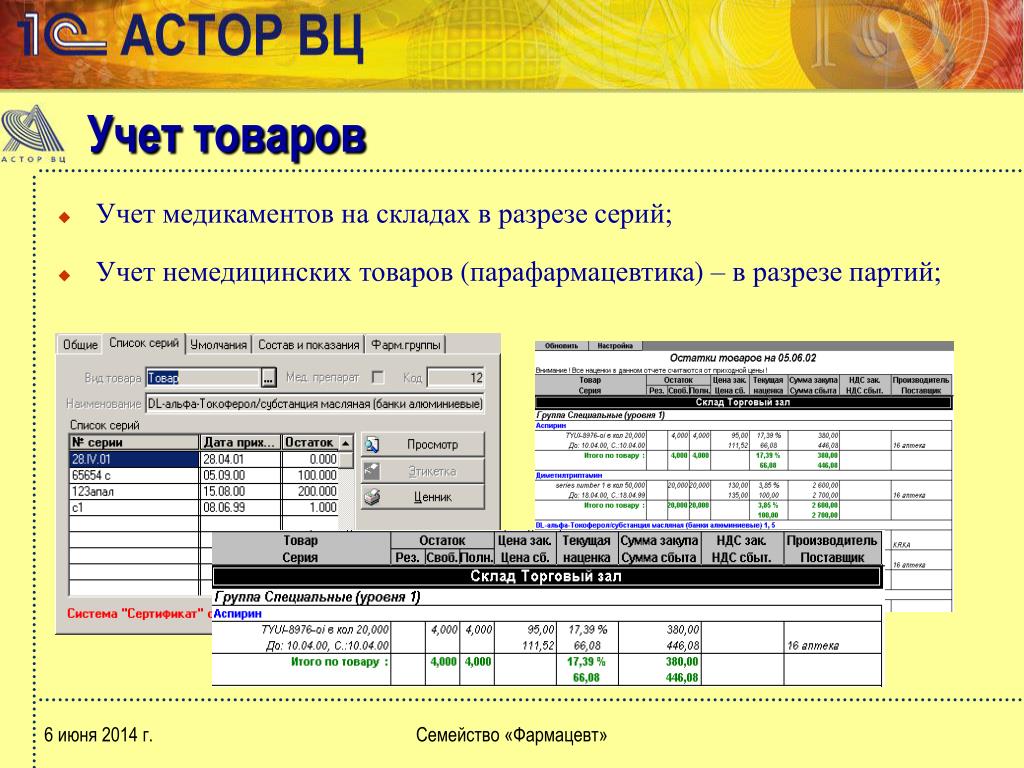
Task: Click Итого по товару in enlarged report
Action: point(340,662)
